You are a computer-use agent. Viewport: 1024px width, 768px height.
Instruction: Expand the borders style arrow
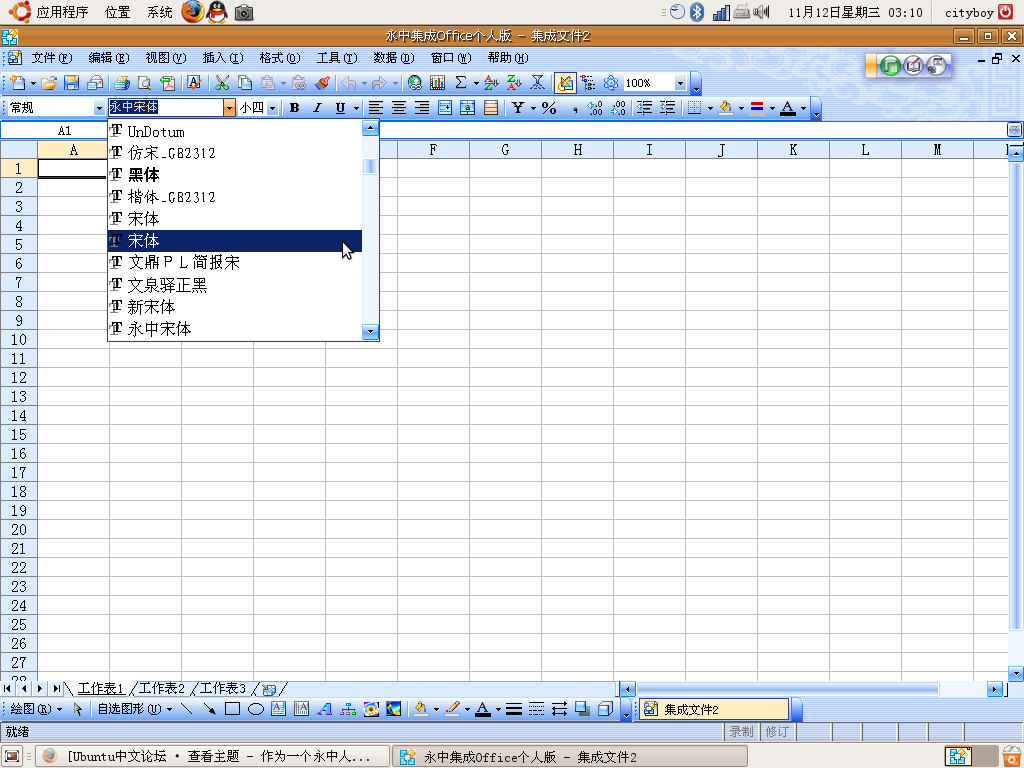coord(710,108)
